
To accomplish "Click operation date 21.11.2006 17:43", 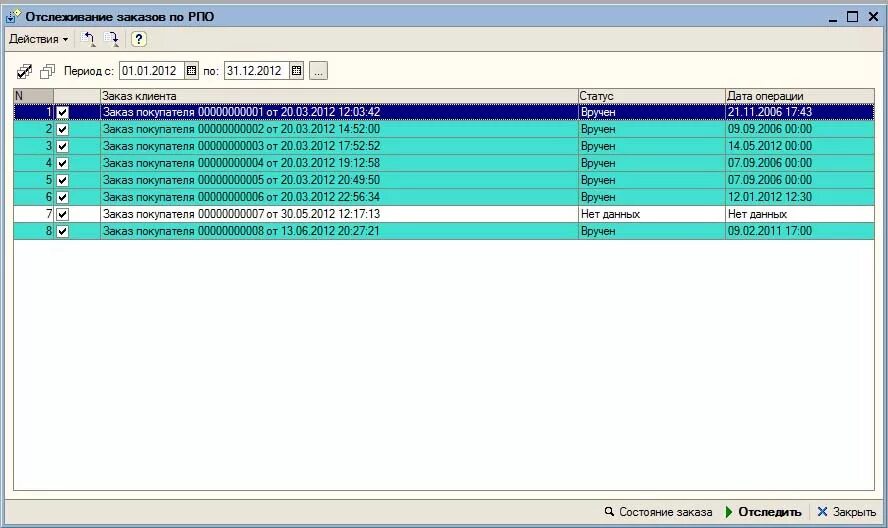I will (x=800, y=112).
